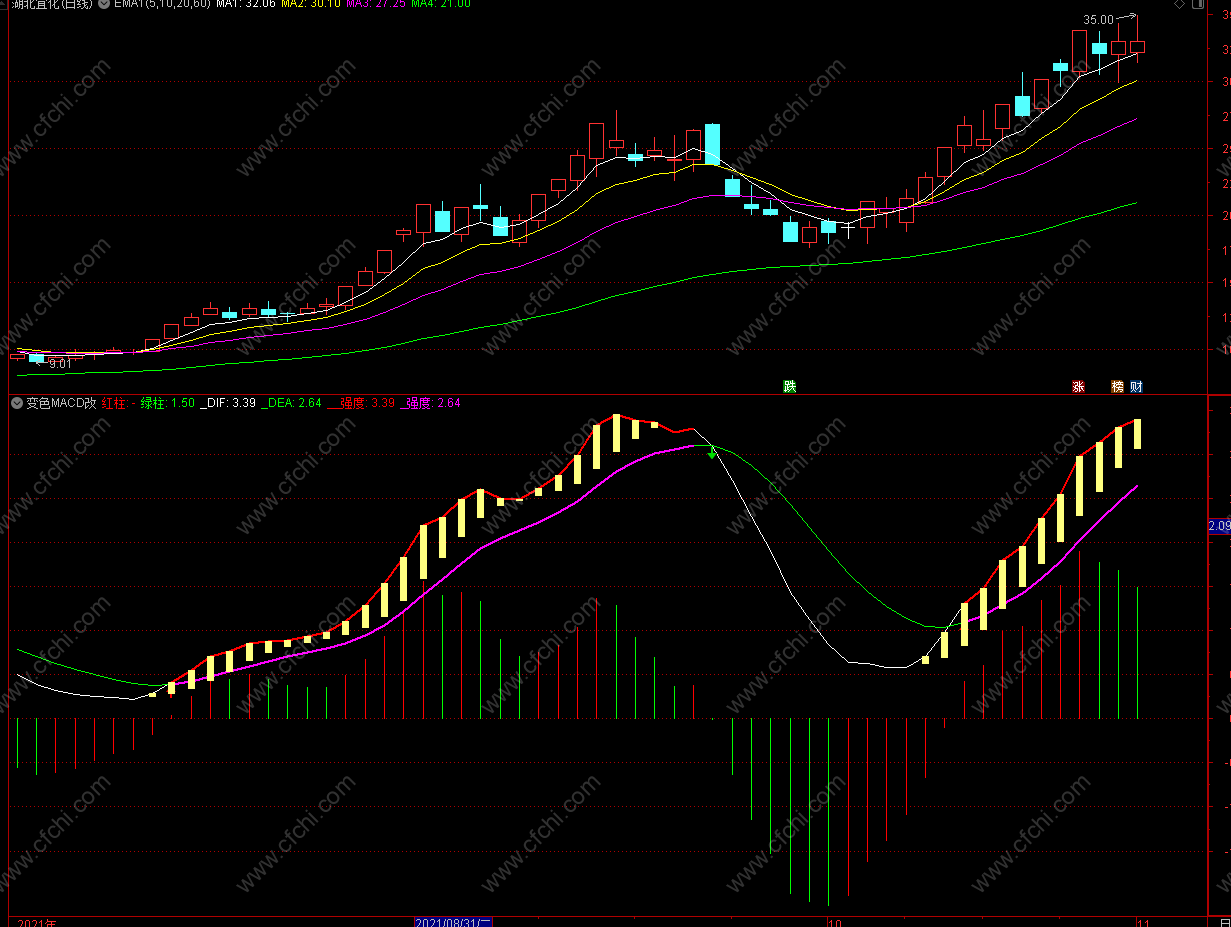The image size is (1231, 927).
Task: Open the 变色MACD改 indicator dropdown arrow
Action: click(x=16, y=403)
